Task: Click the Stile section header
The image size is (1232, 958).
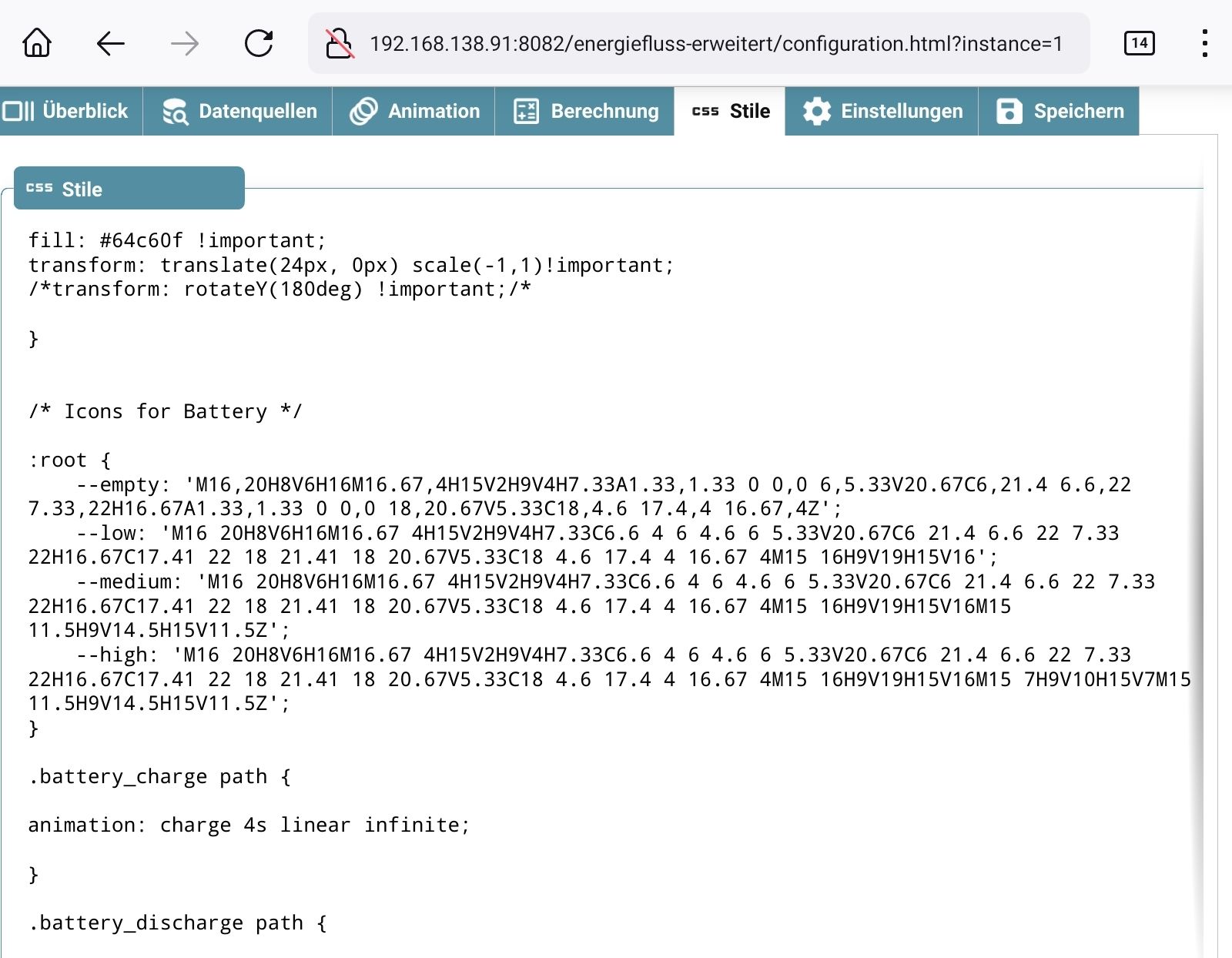Action: (129, 188)
